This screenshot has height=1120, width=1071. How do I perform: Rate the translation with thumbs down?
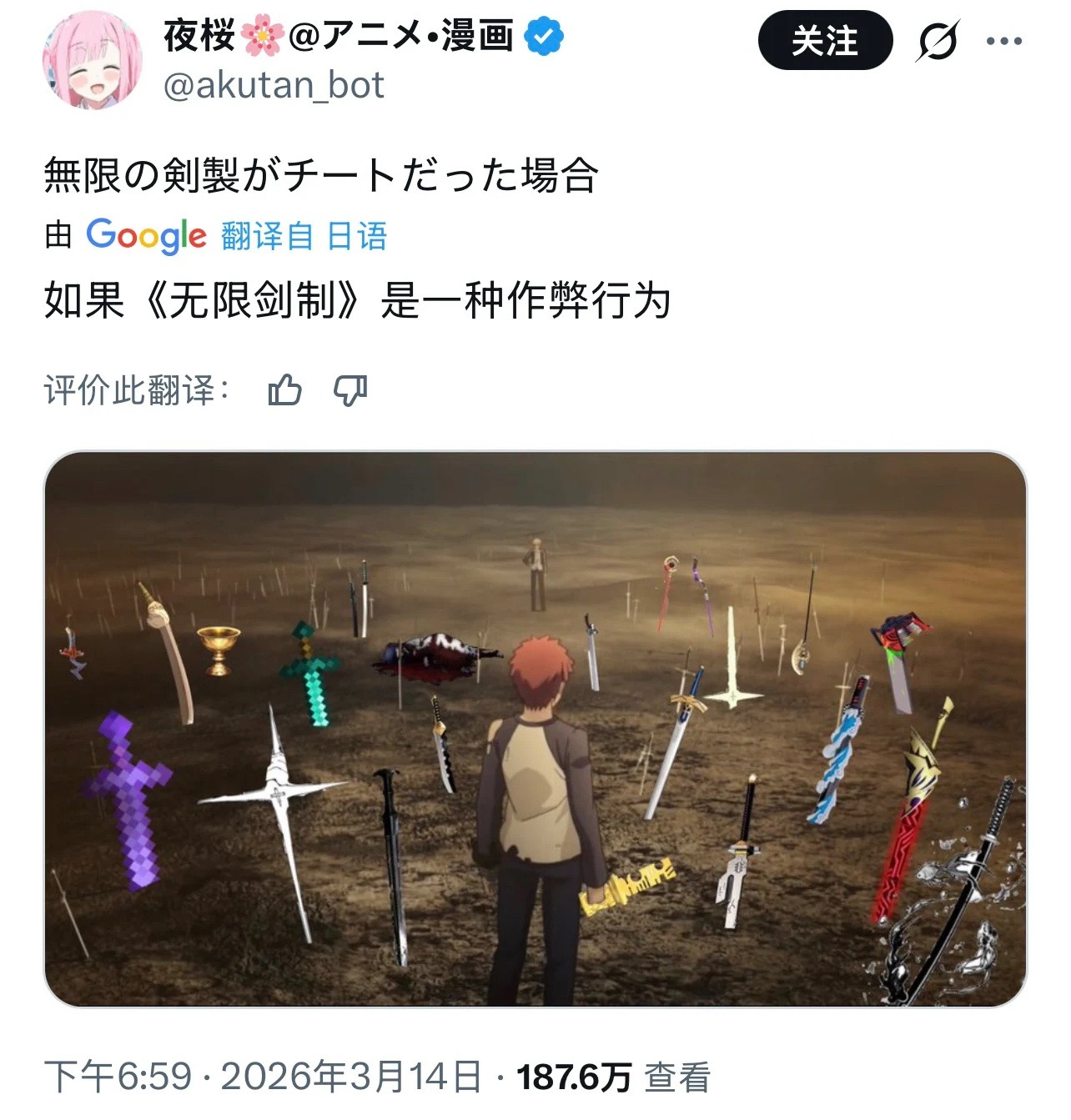pyautogui.click(x=350, y=389)
